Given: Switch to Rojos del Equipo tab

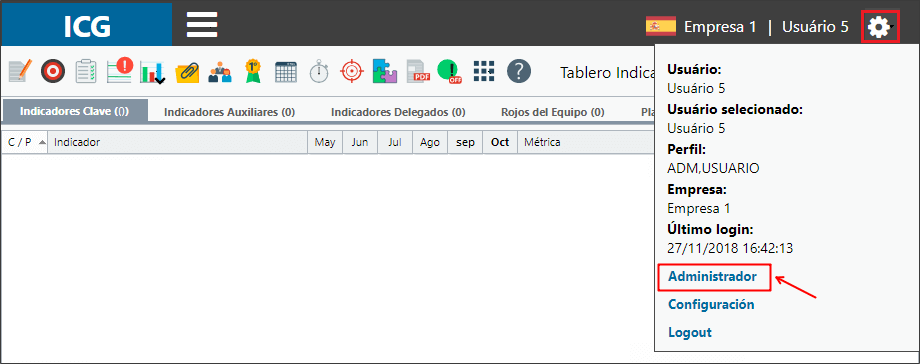Looking at the screenshot, I should pos(553,112).
